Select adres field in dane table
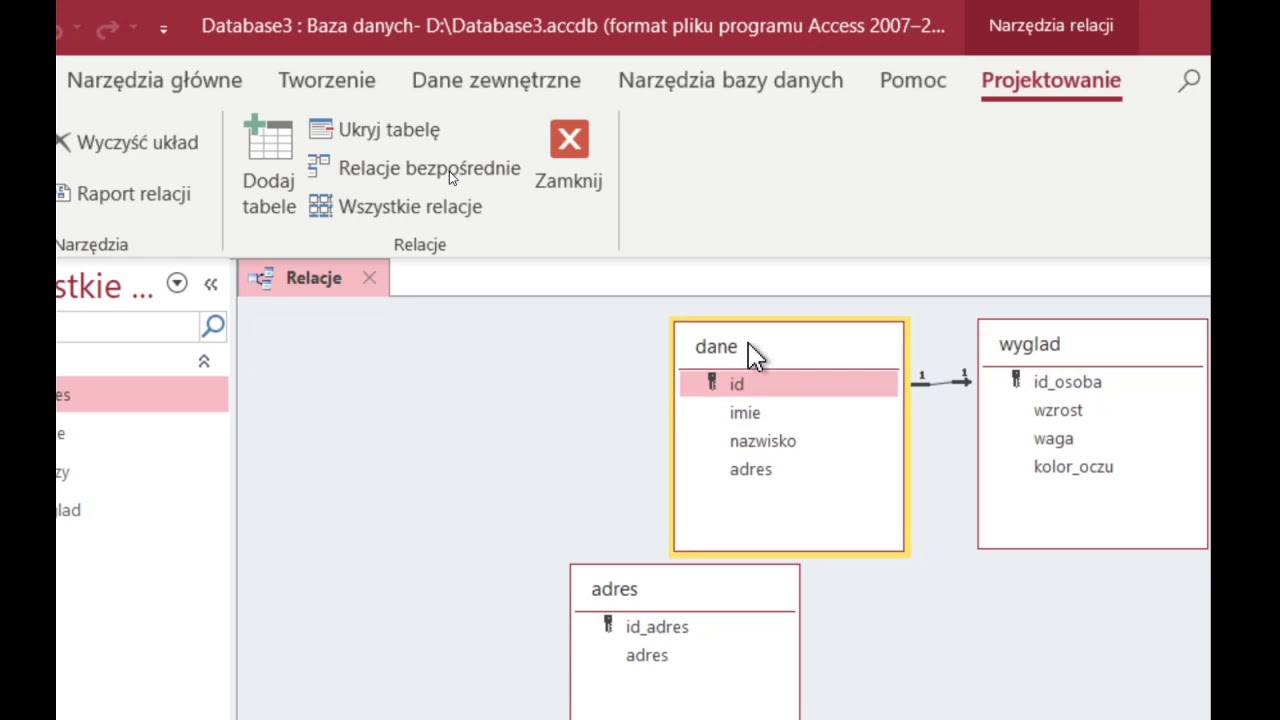The width and height of the screenshot is (1280, 720). tap(751, 469)
